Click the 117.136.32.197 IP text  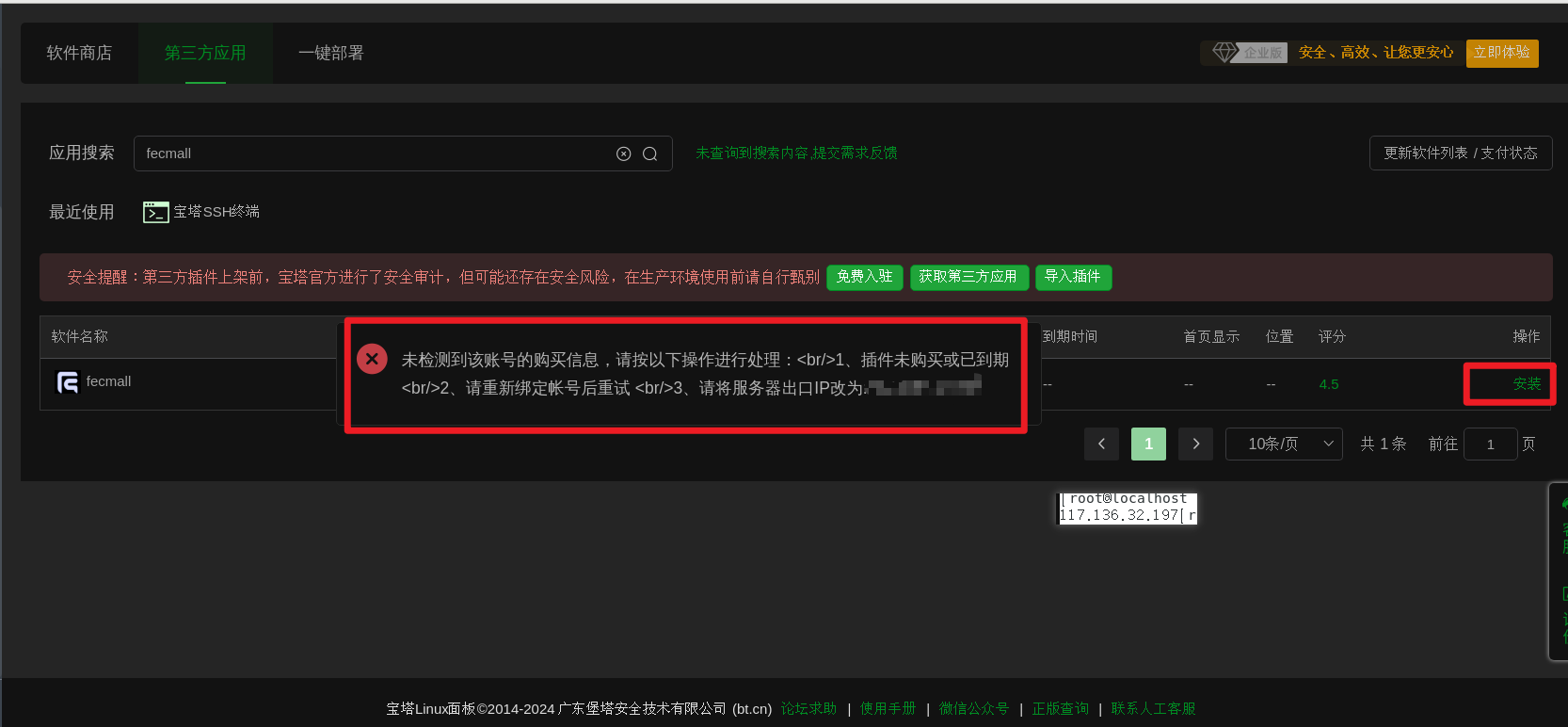pos(1119,515)
